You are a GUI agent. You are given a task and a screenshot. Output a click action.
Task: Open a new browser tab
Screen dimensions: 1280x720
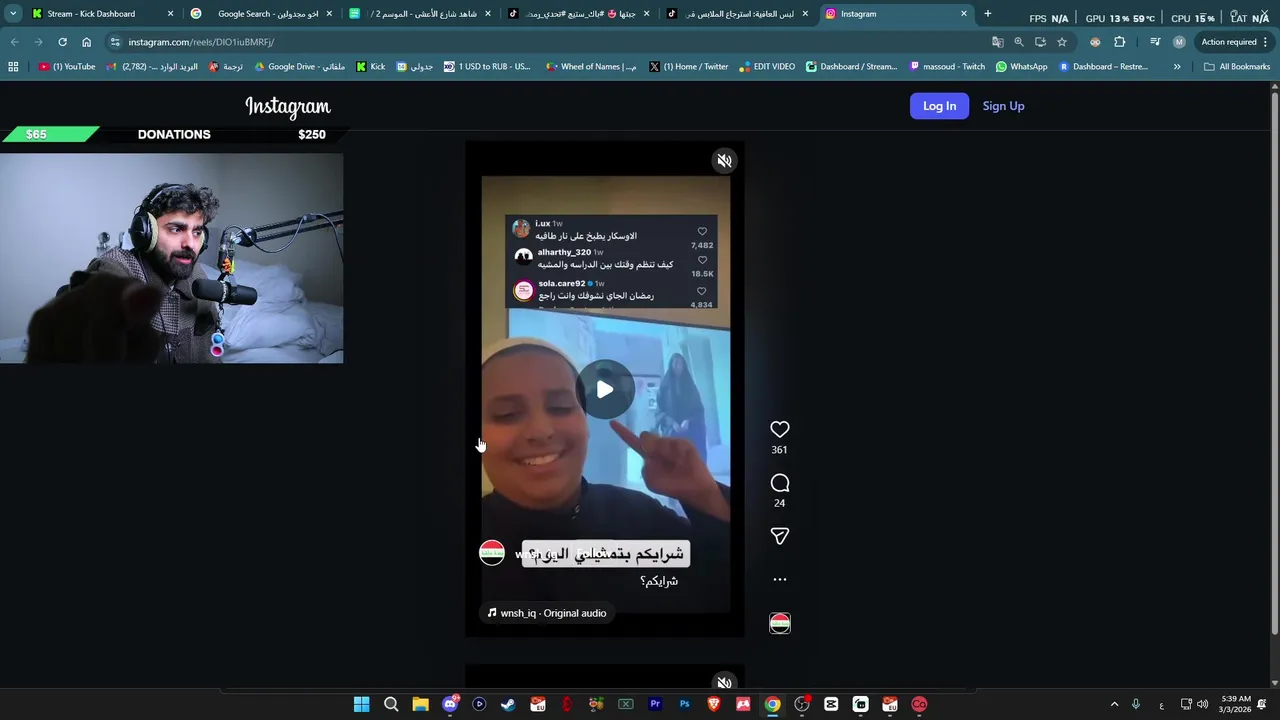pos(987,14)
